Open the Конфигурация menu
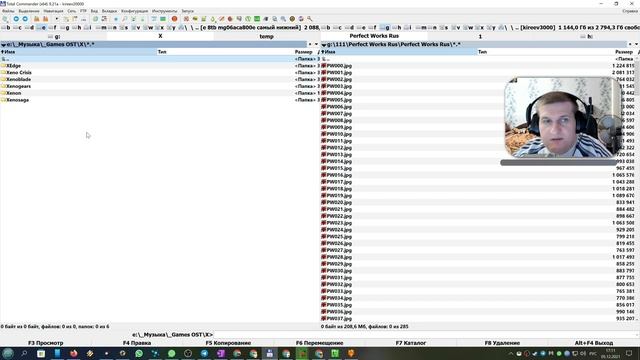 click(x=135, y=11)
